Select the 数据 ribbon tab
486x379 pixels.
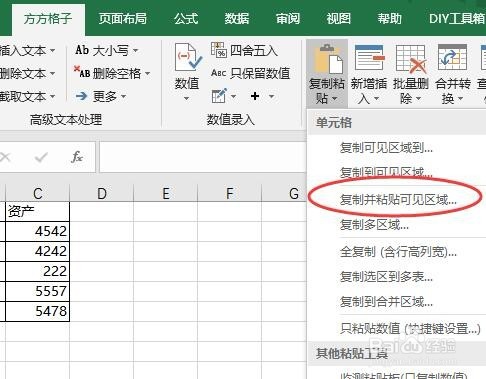point(237,19)
